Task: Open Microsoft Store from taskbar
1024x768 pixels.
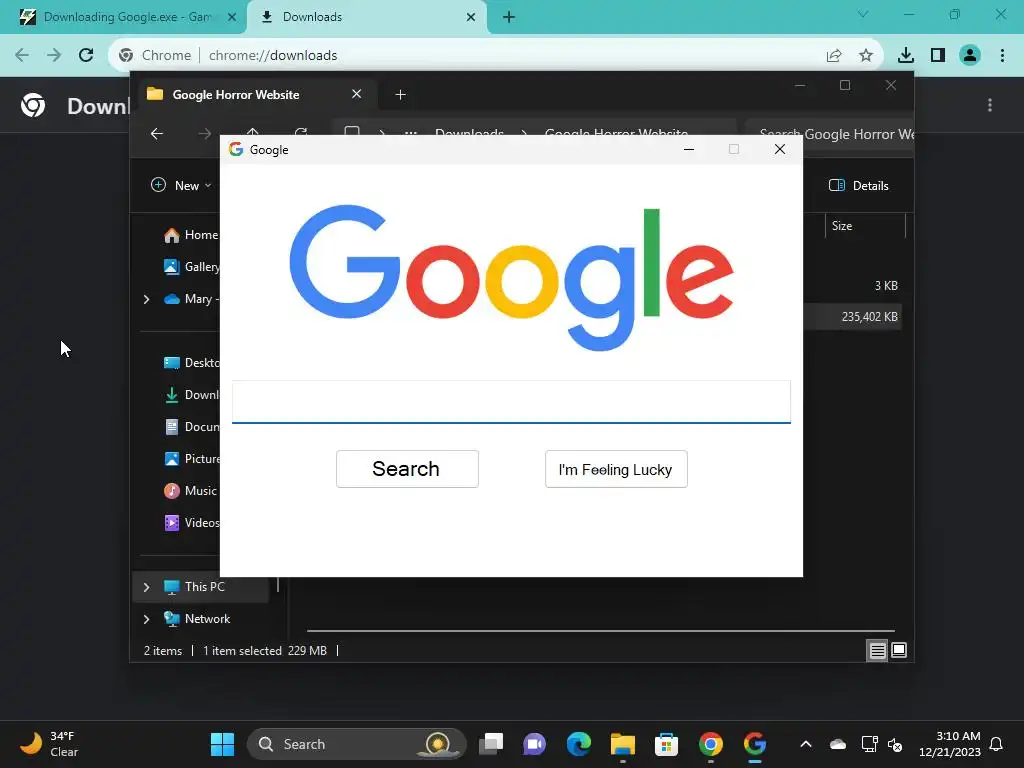Action: (x=666, y=744)
